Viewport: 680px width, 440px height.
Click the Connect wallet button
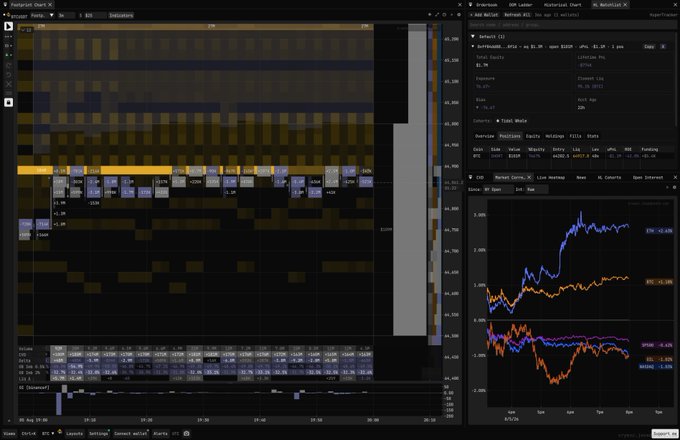(131, 433)
